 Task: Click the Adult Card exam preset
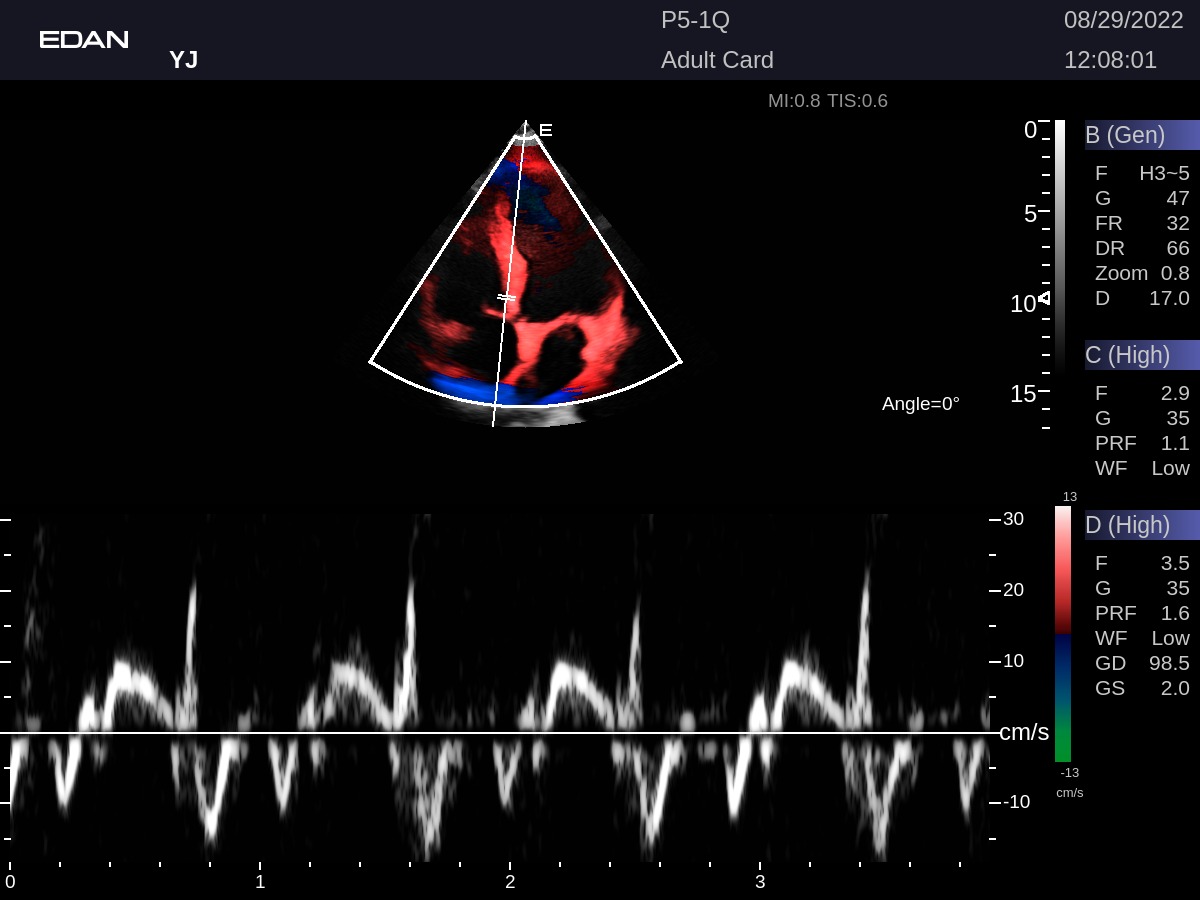[717, 60]
